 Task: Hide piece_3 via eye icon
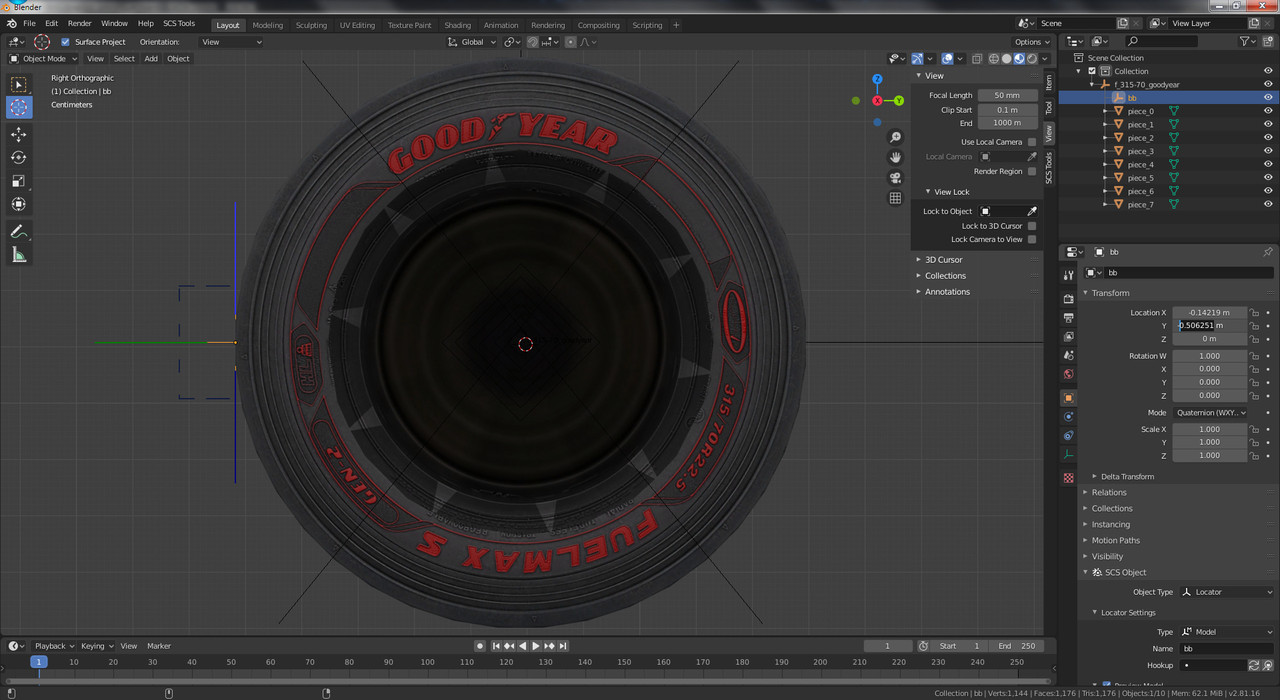[x=1268, y=151]
